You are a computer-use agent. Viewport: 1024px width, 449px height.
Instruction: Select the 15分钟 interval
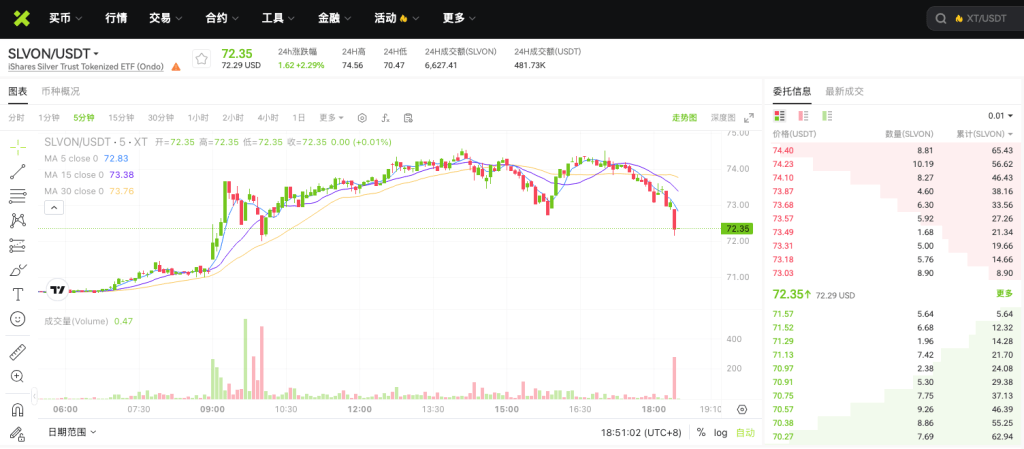(121, 118)
